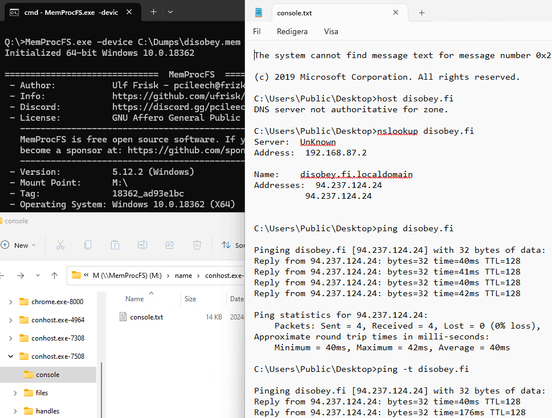Sort files by the Size column header

click(x=190, y=299)
